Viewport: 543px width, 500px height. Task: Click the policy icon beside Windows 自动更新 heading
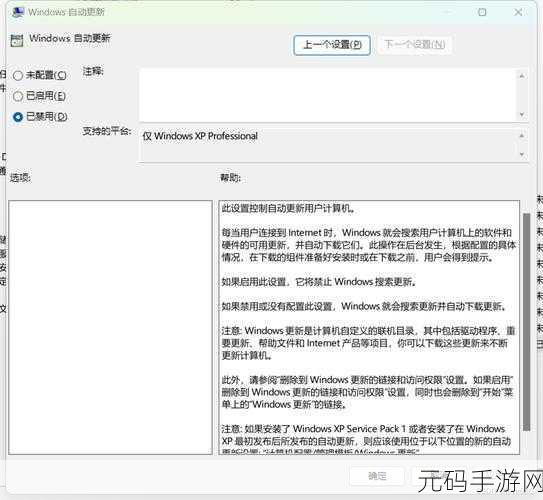tap(17, 40)
